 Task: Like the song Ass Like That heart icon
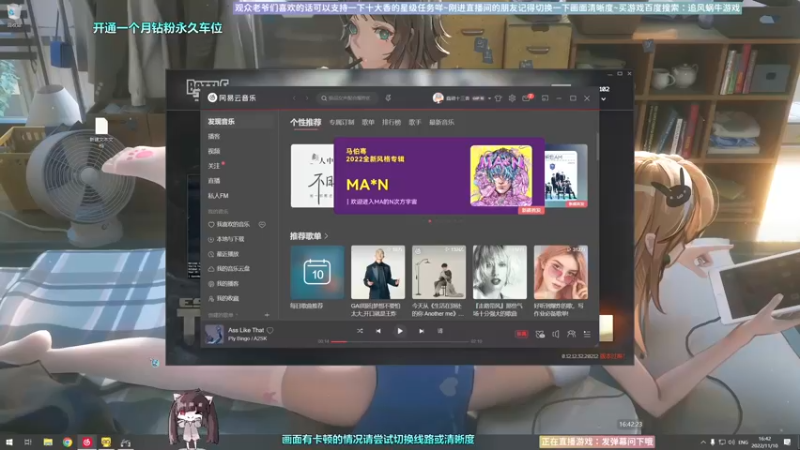270,330
